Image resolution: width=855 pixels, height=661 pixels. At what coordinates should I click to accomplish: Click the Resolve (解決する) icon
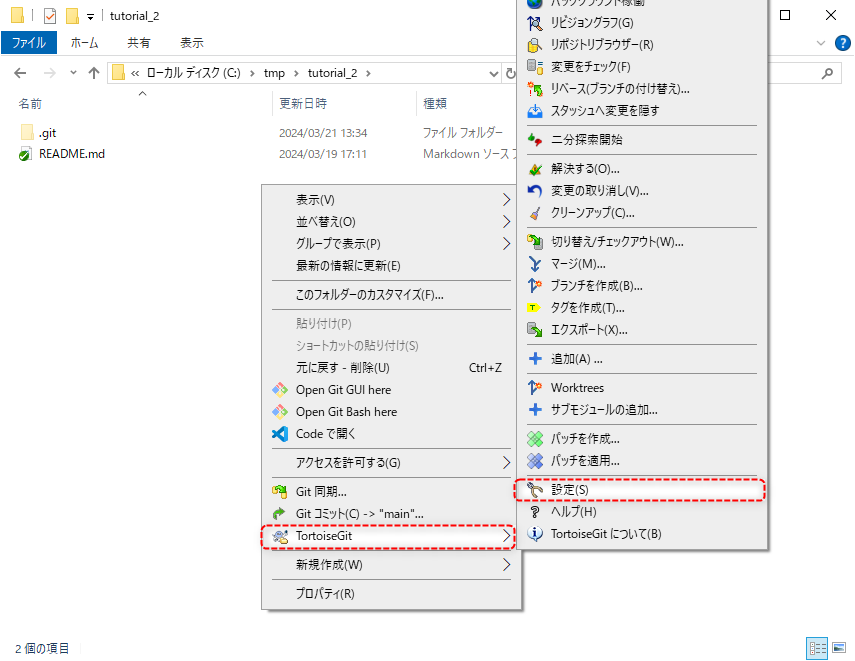point(535,169)
